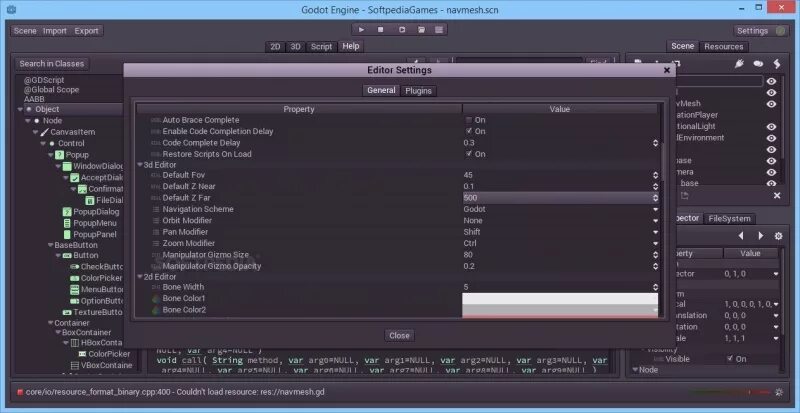The height and width of the screenshot is (413, 800).
Task: Click the Close button in Editor Settings
Action: point(399,335)
